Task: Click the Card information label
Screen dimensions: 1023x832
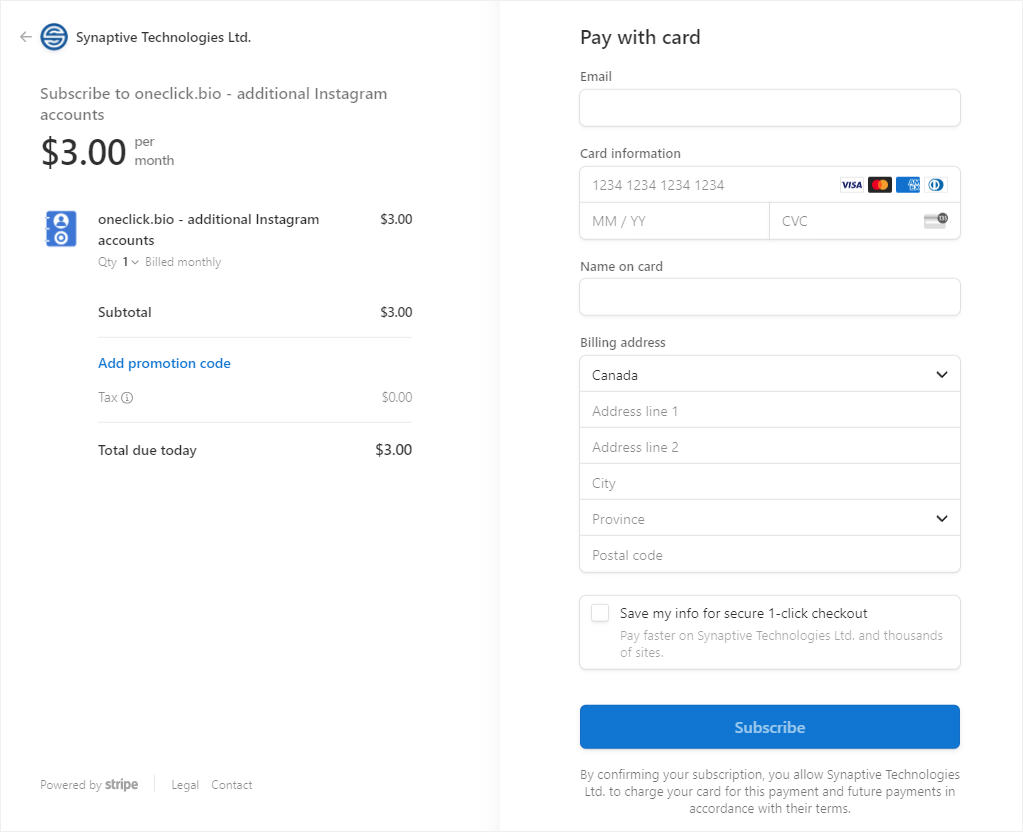Action: 630,153
